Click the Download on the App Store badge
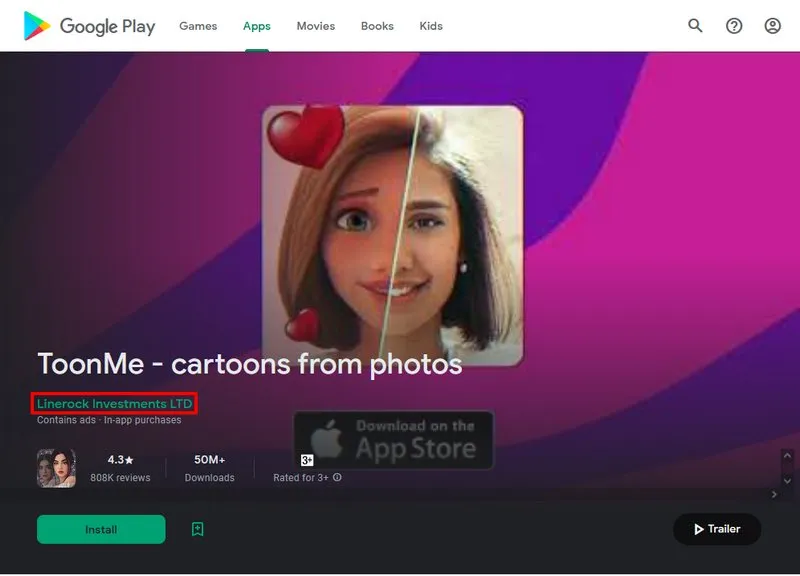The image size is (800, 576). point(393,440)
